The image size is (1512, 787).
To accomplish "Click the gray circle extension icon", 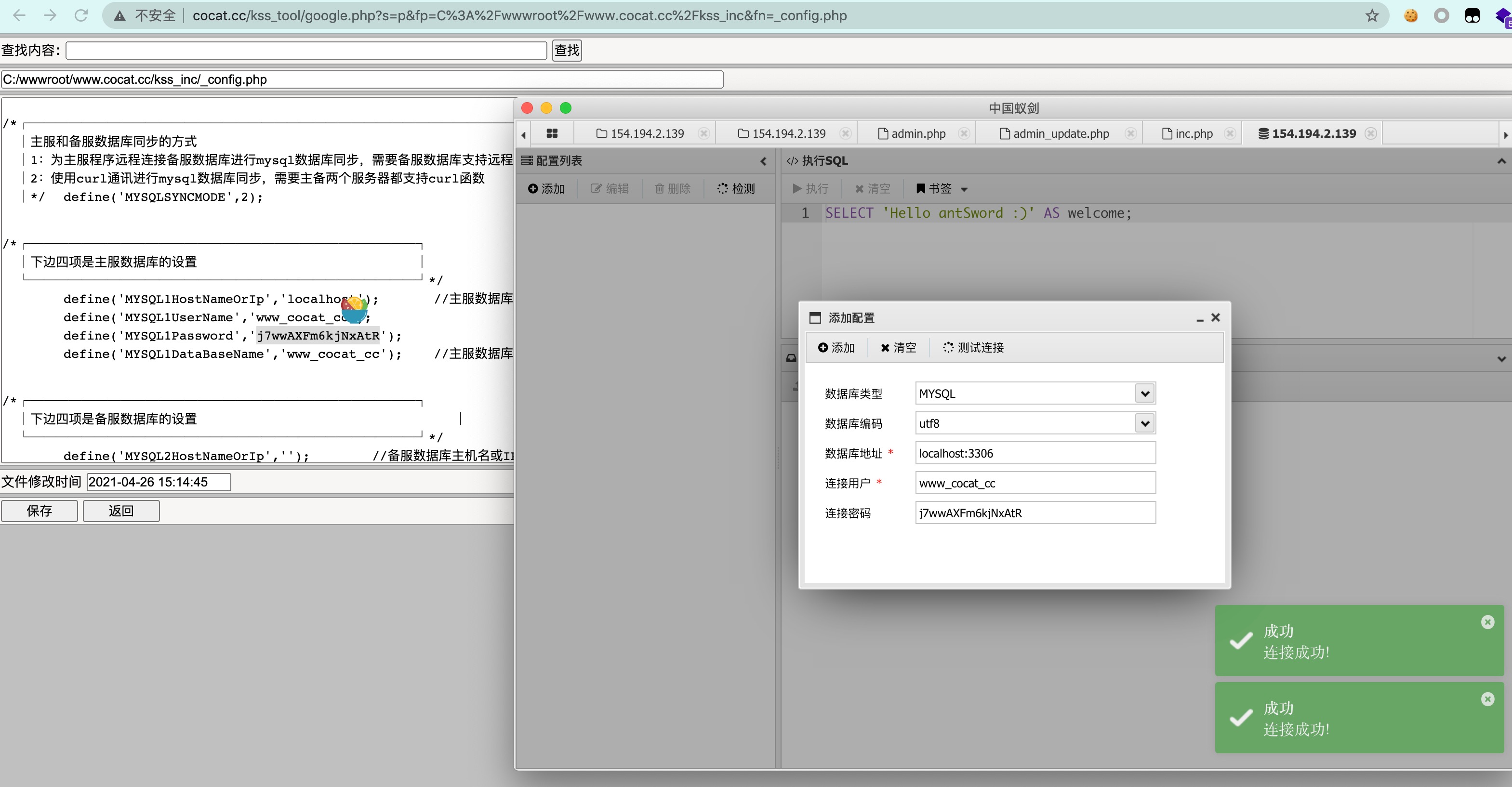I will pos(1441,16).
